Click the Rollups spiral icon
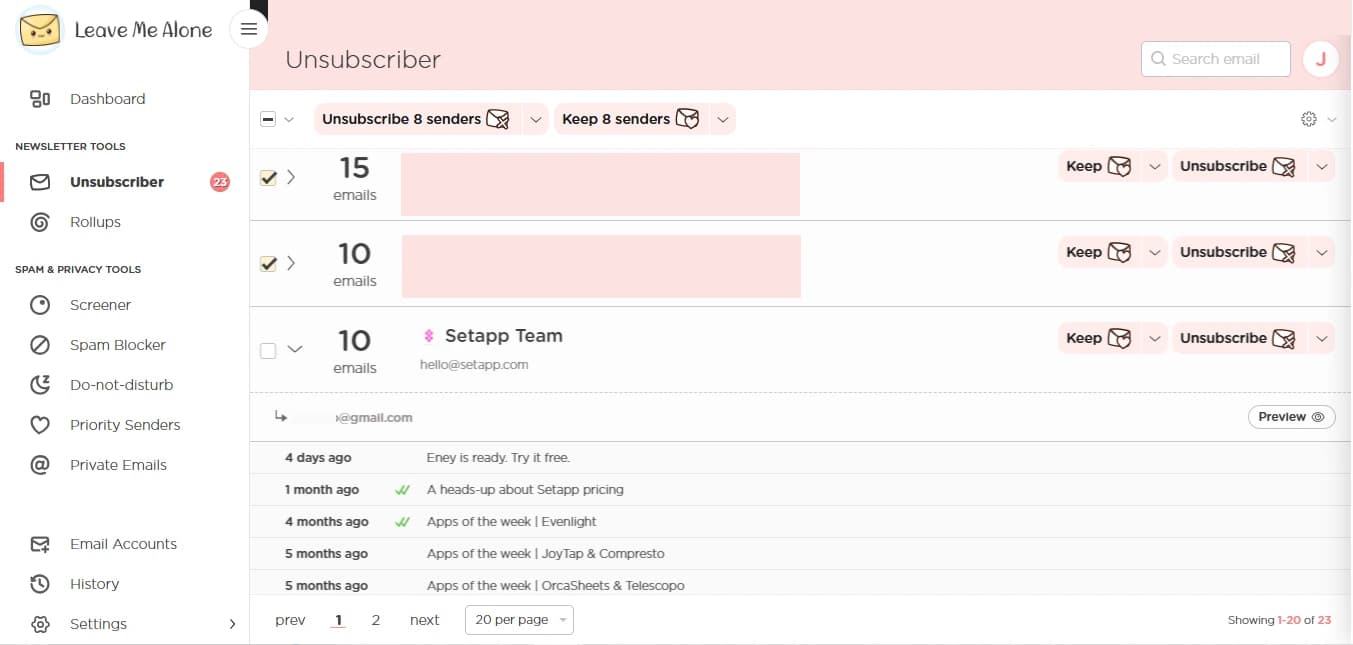 coord(40,222)
